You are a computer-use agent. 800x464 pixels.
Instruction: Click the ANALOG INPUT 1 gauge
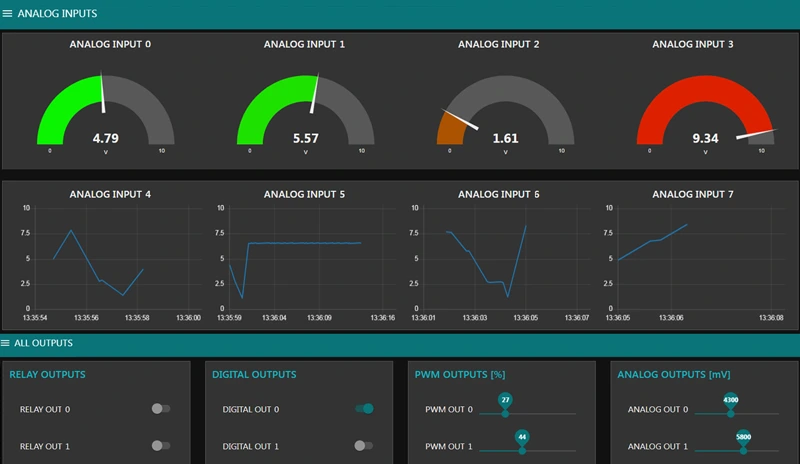click(x=306, y=110)
